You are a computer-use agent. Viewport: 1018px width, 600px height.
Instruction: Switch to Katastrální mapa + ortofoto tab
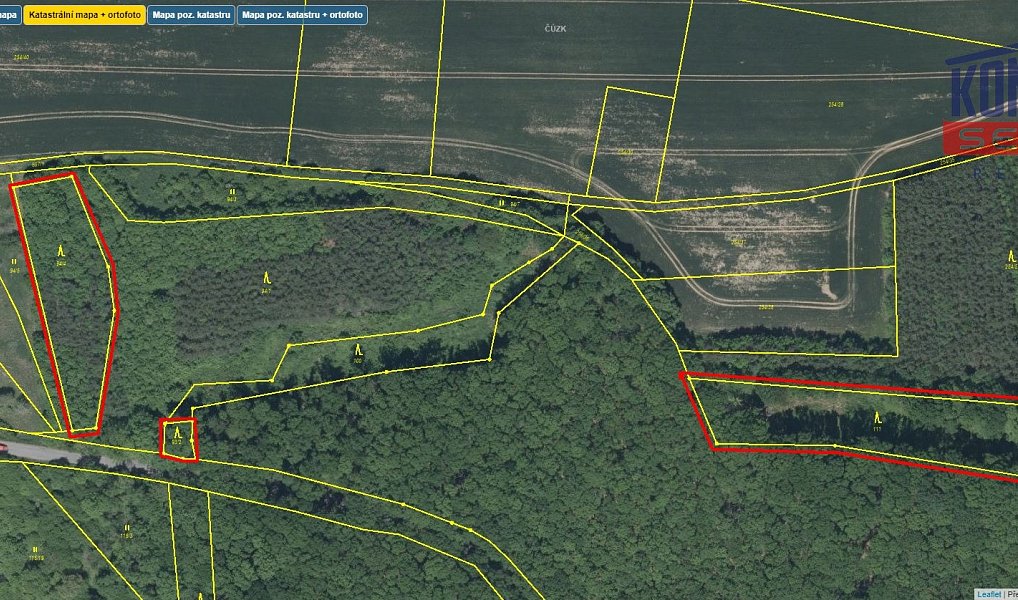click(84, 15)
